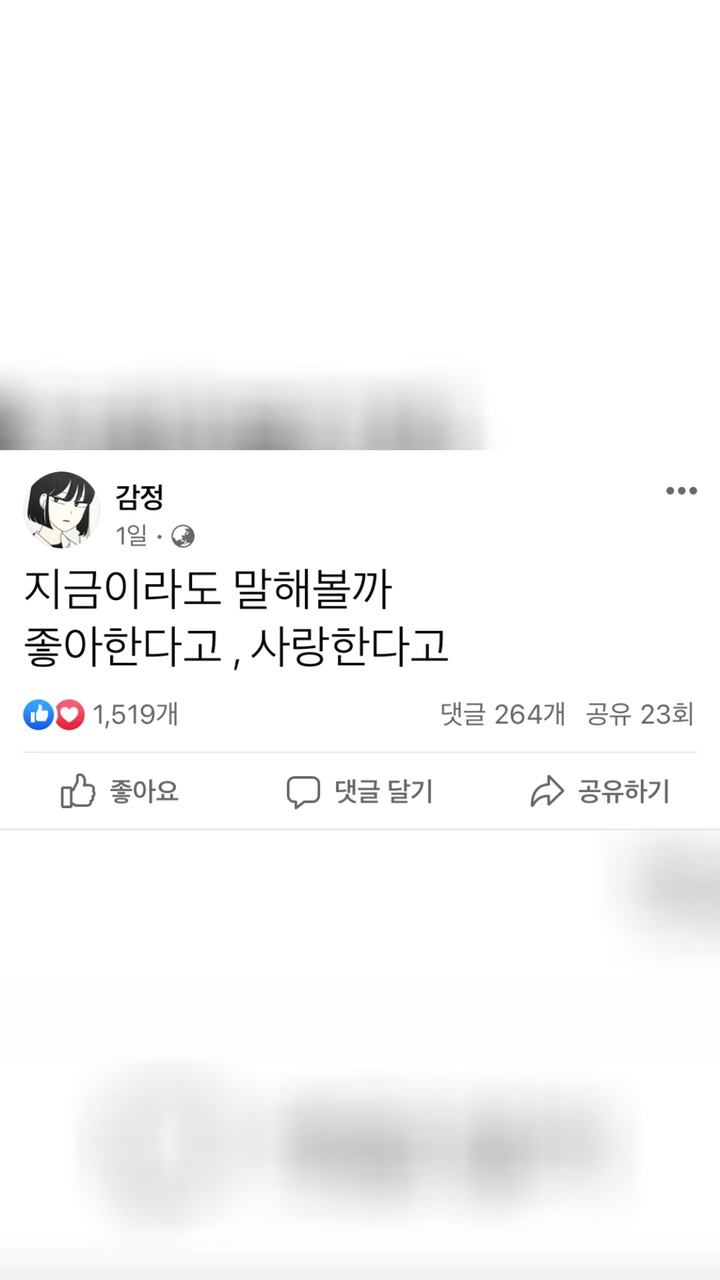This screenshot has height=1280, width=720.
Task: View the 댓글 264개 comments count
Action: pyautogui.click(x=503, y=714)
